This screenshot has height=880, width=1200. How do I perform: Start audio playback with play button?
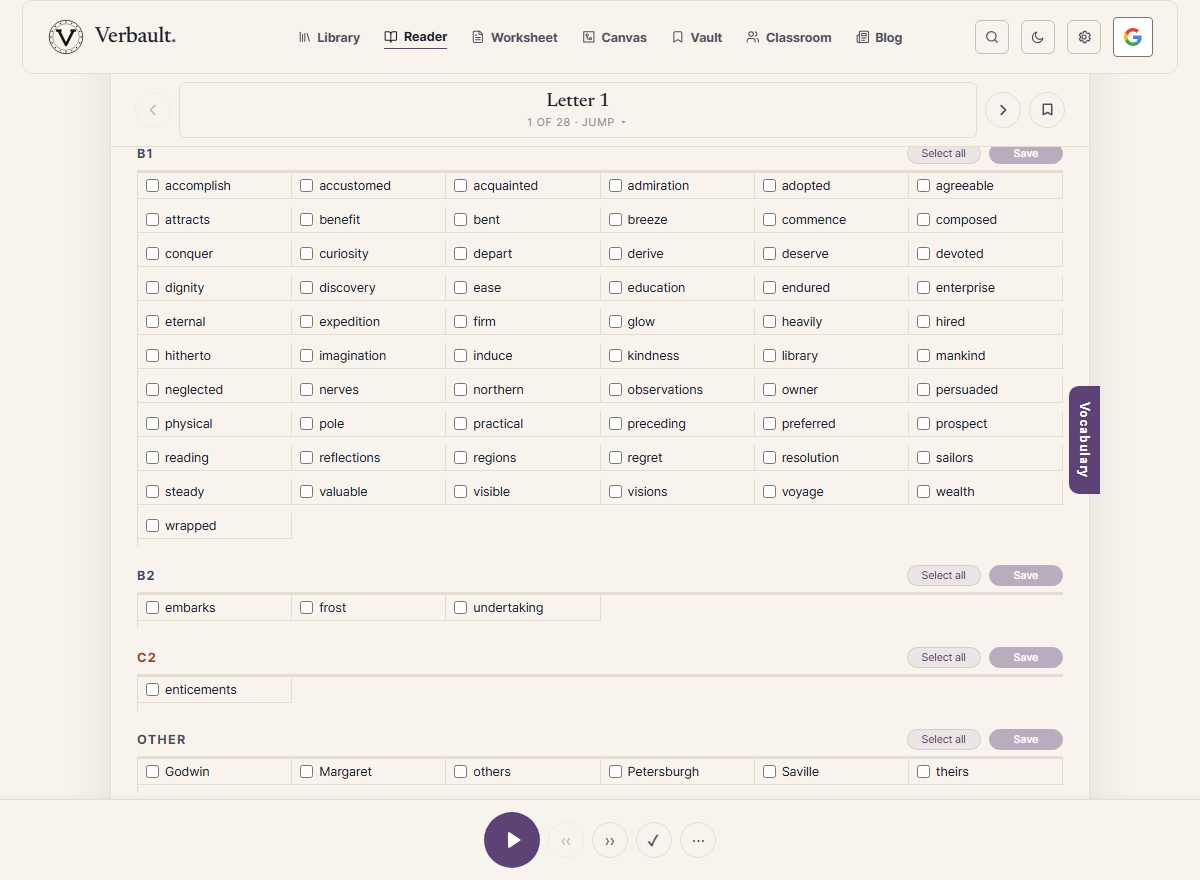pos(512,840)
